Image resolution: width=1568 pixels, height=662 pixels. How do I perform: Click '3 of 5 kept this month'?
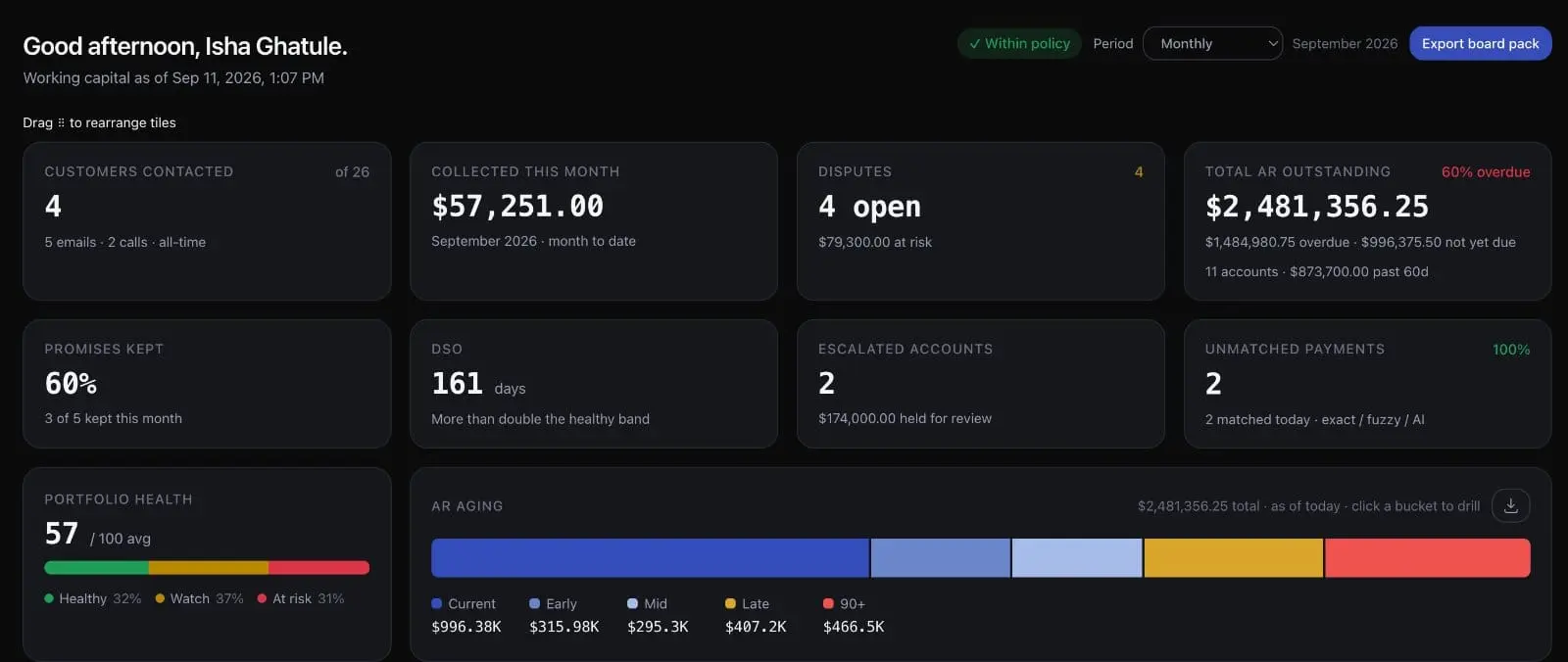tap(113, 418)
